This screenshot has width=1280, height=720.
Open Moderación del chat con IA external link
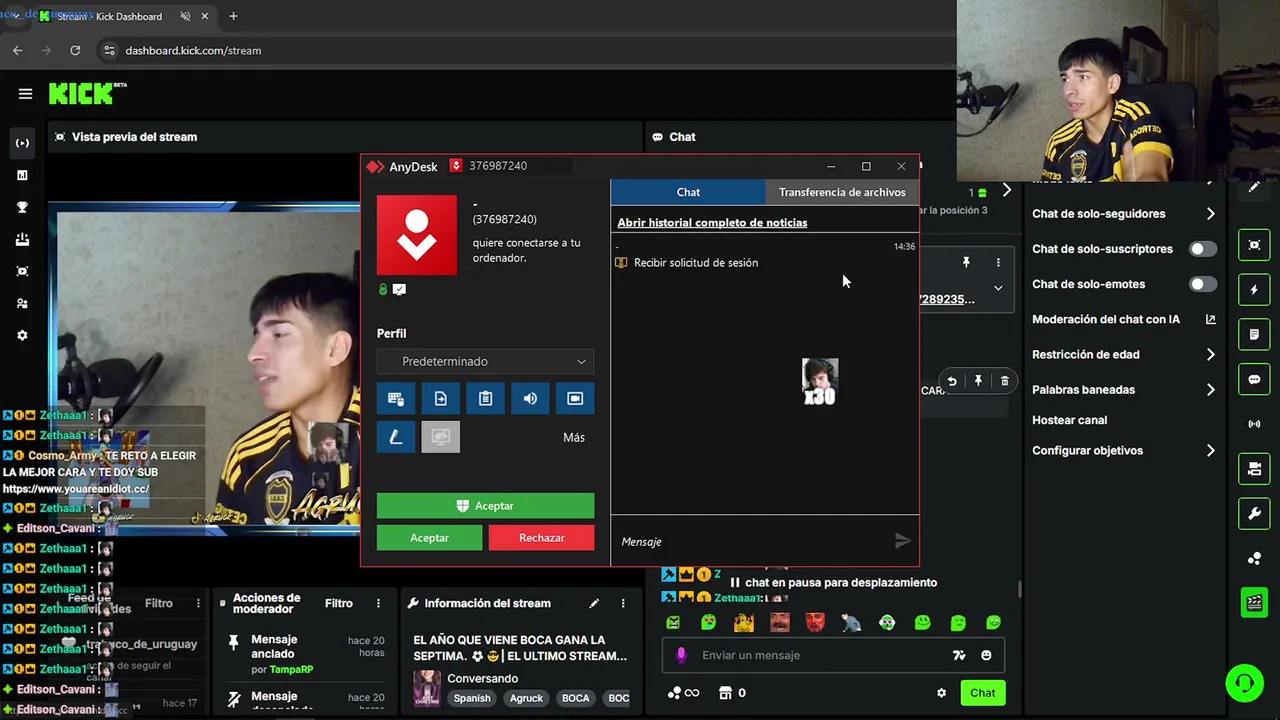1210,320
